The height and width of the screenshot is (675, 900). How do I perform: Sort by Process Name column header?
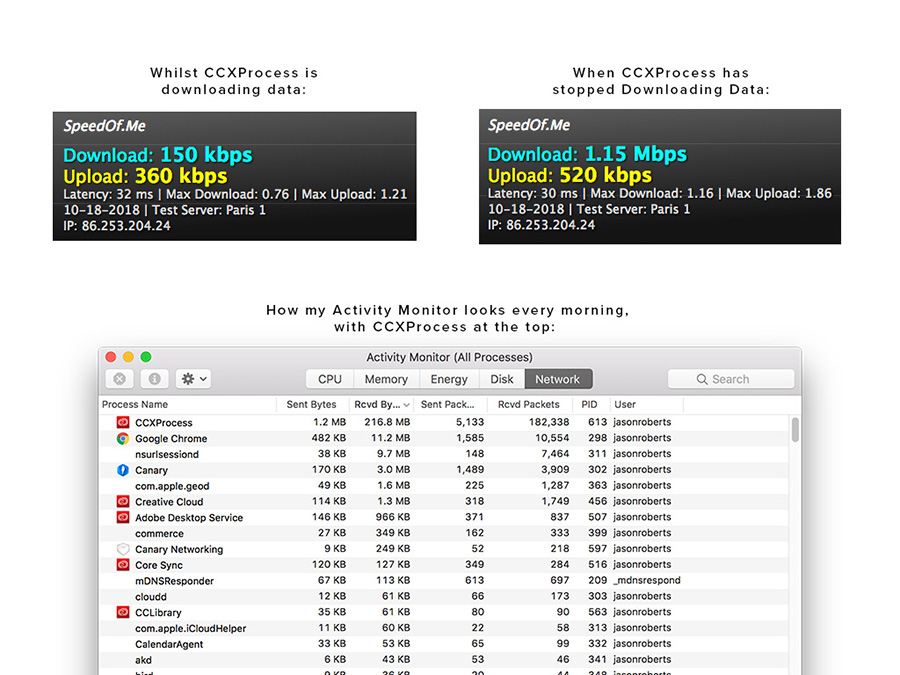[135, 404]
